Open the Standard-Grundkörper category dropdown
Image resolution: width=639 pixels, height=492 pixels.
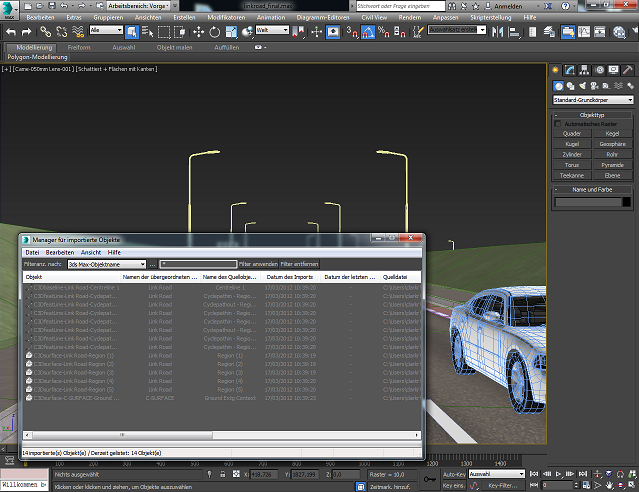coord(593,100)
